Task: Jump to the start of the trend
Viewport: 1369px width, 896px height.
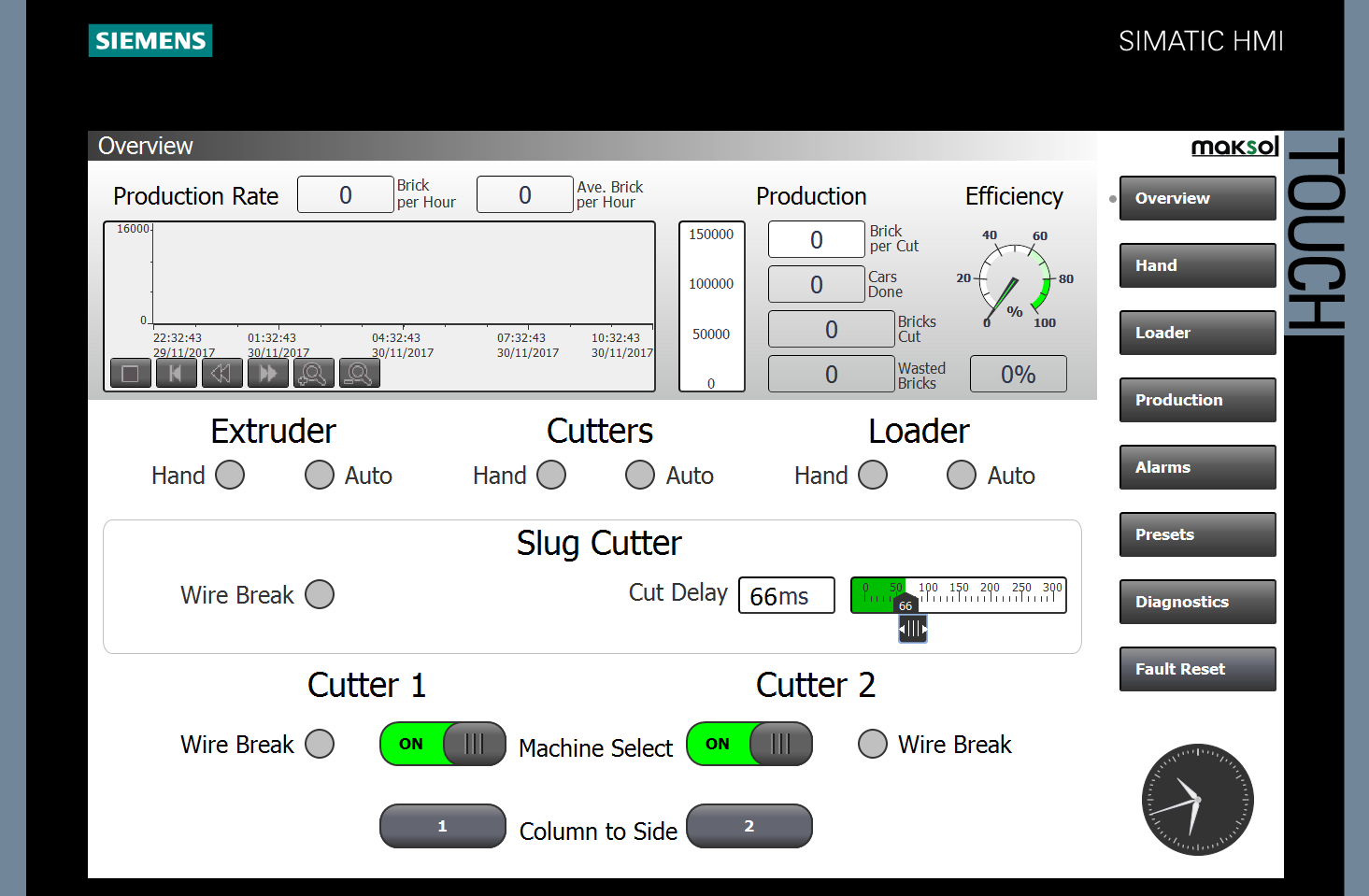Action: click(x=177, y=374)
